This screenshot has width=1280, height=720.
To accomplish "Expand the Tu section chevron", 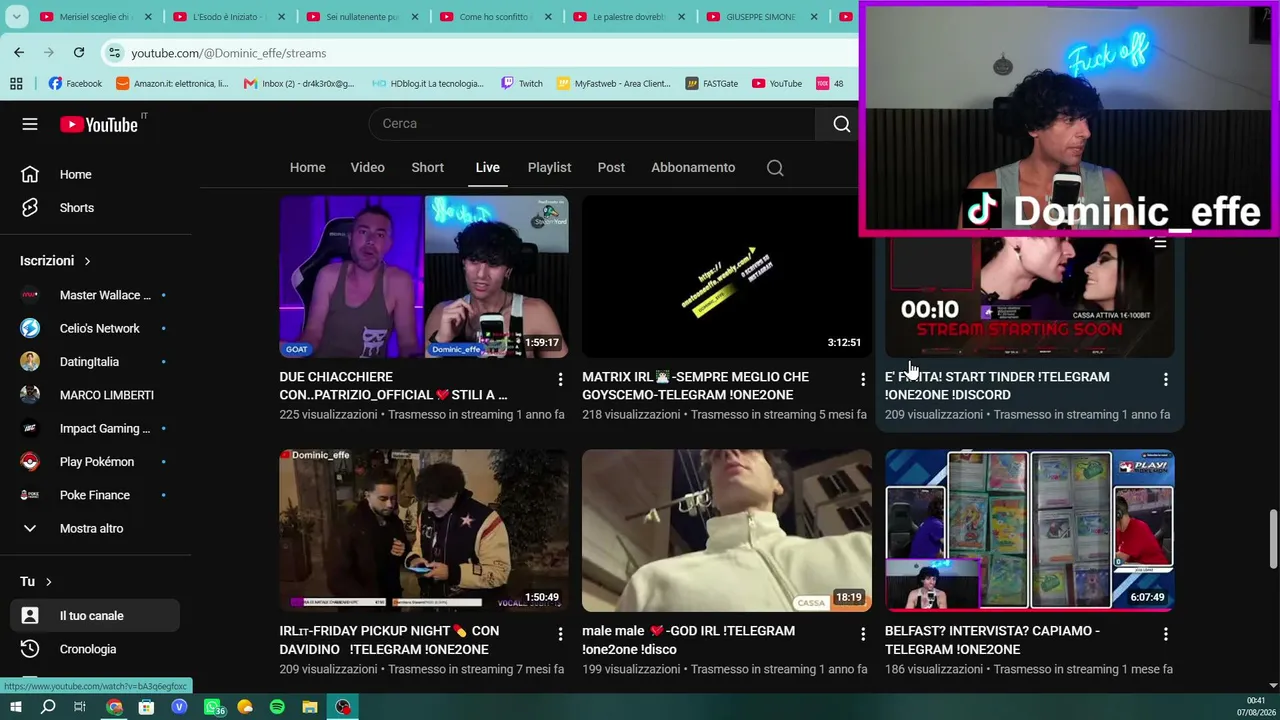I will pos(48,582).
